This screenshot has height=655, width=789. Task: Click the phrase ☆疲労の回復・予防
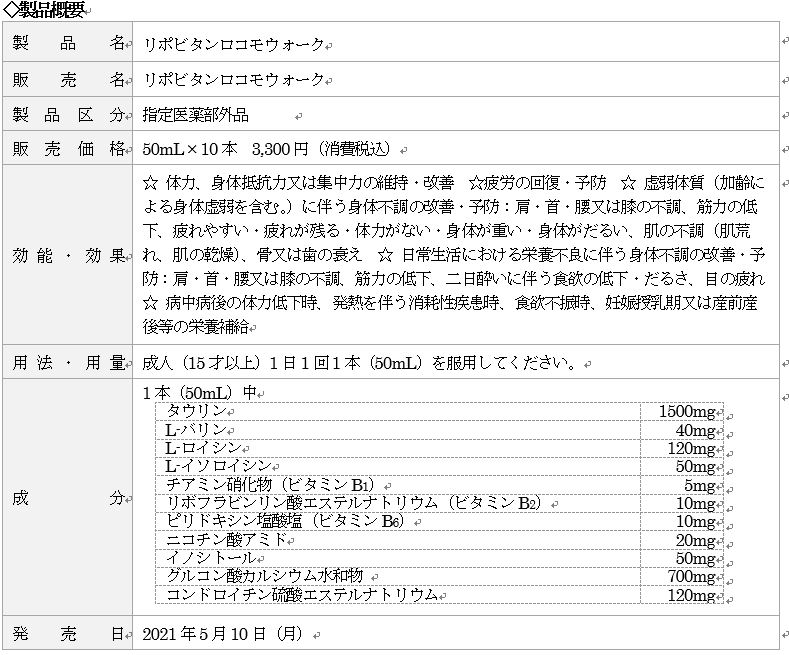pos(537,183)
